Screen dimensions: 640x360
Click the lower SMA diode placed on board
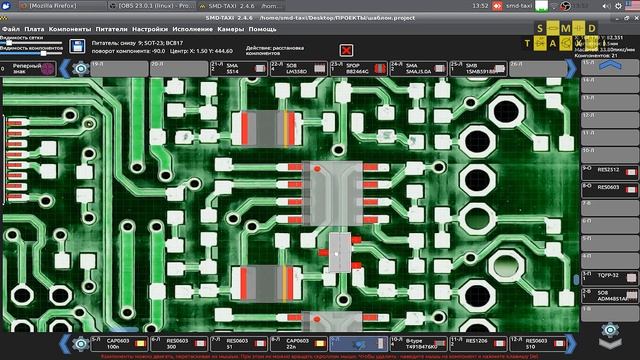tap(268, 283)
